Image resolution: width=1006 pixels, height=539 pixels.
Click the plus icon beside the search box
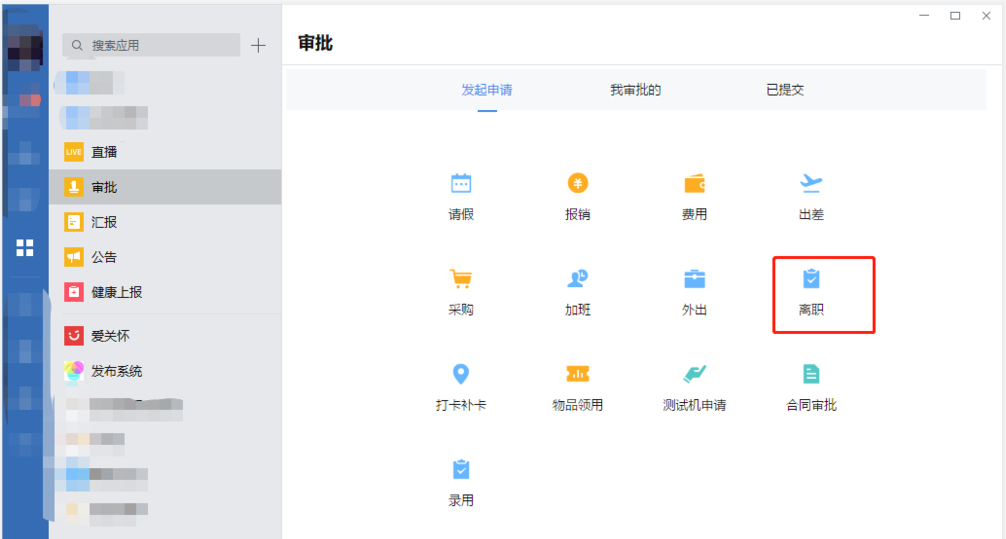[x=258, y=46]
